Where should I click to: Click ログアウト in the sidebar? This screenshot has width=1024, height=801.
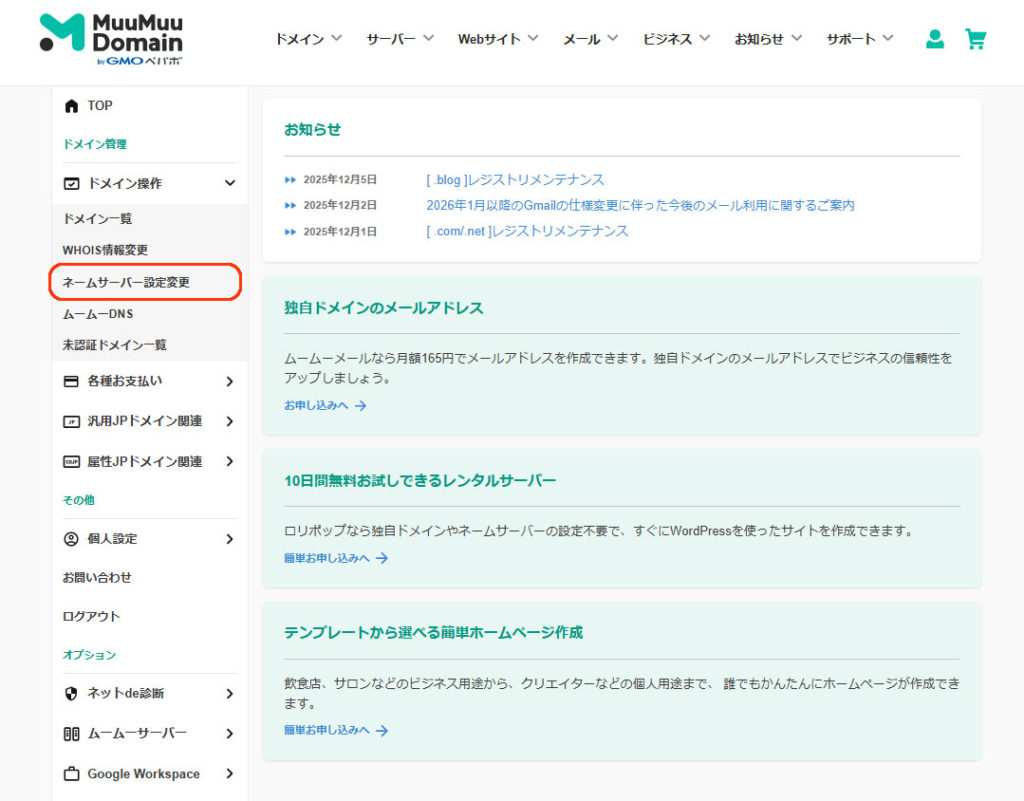pos(91,617)
